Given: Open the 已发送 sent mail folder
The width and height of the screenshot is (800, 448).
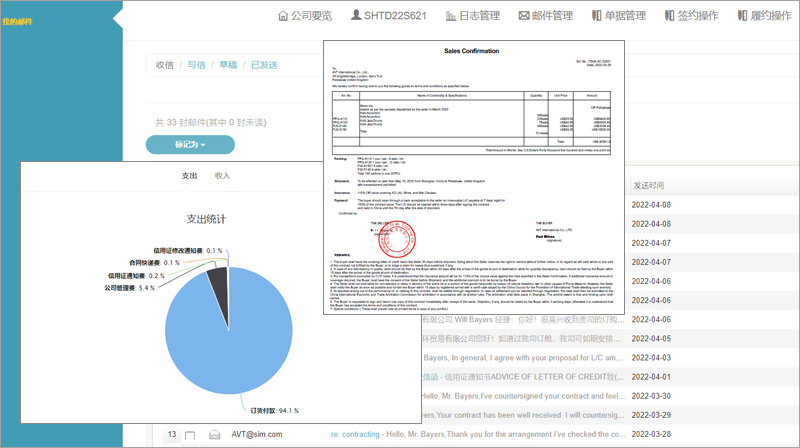Looking at the screenshot, I should (264, 65).
